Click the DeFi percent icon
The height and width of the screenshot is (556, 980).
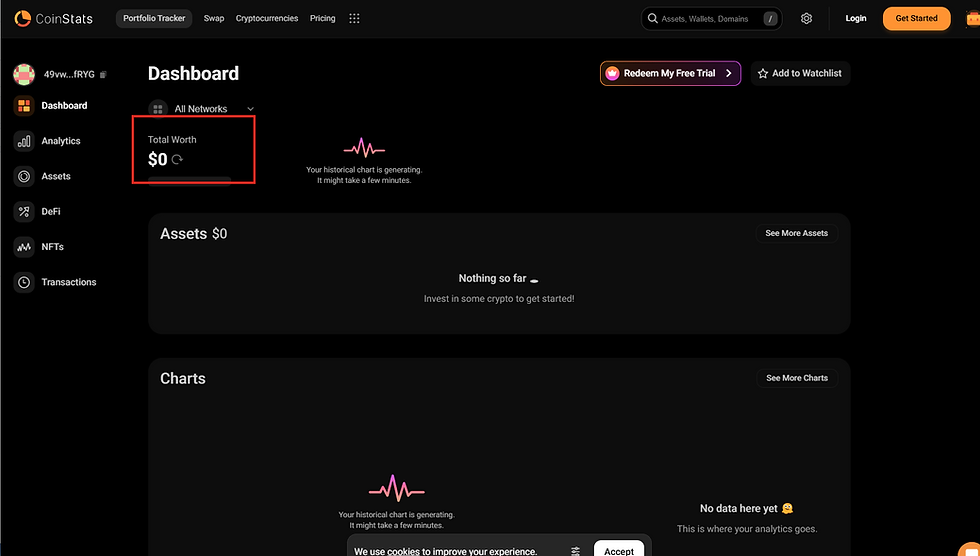pyautogui.click(x=24, y=212)
